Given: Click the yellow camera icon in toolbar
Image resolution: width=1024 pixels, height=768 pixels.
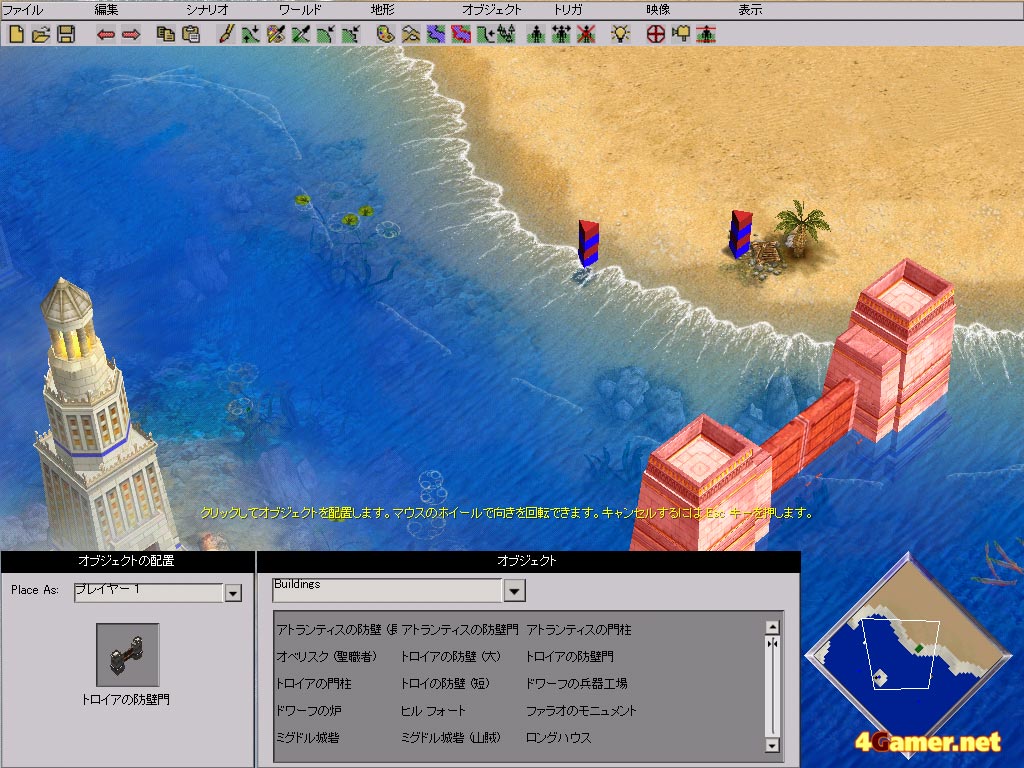Looking at the screenshot, I should 680,34.
